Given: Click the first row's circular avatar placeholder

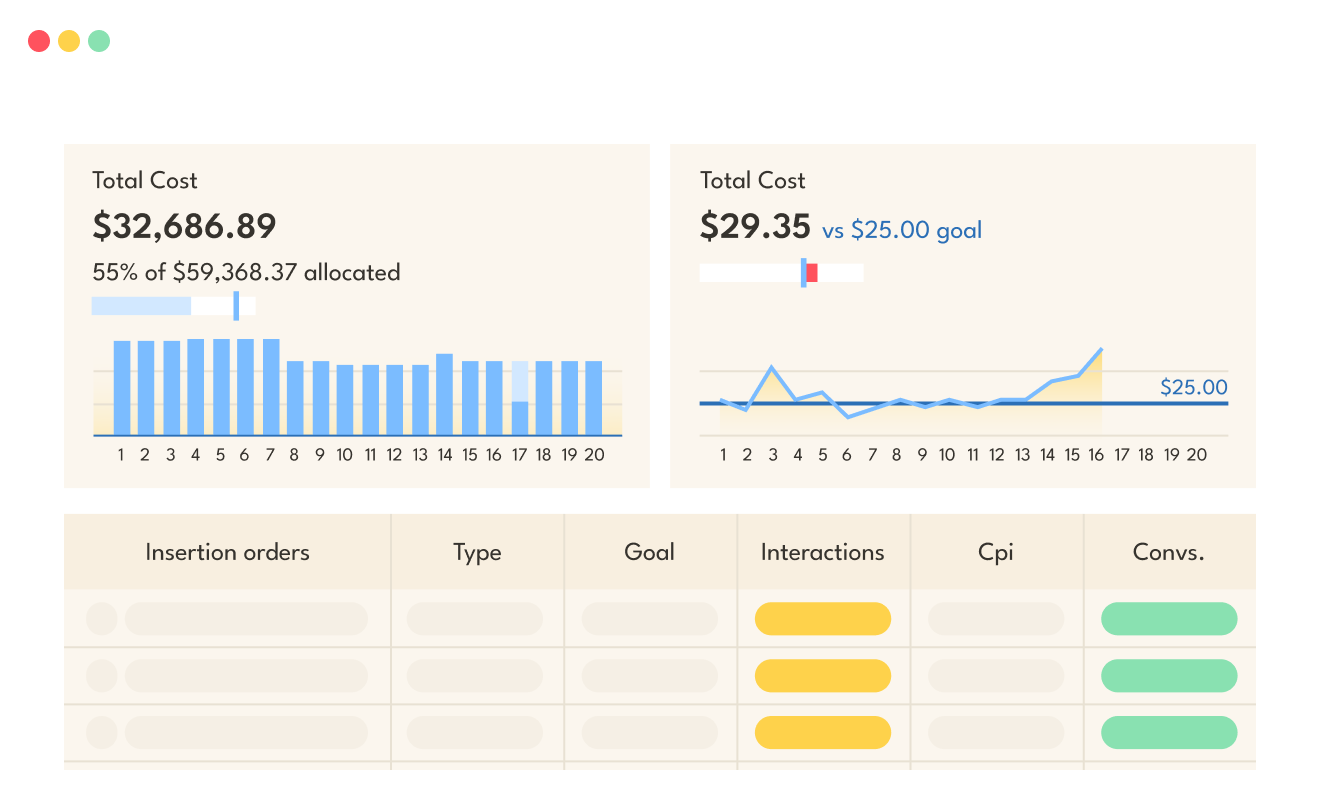Looking at the screenshot, I should coord(102,619).
